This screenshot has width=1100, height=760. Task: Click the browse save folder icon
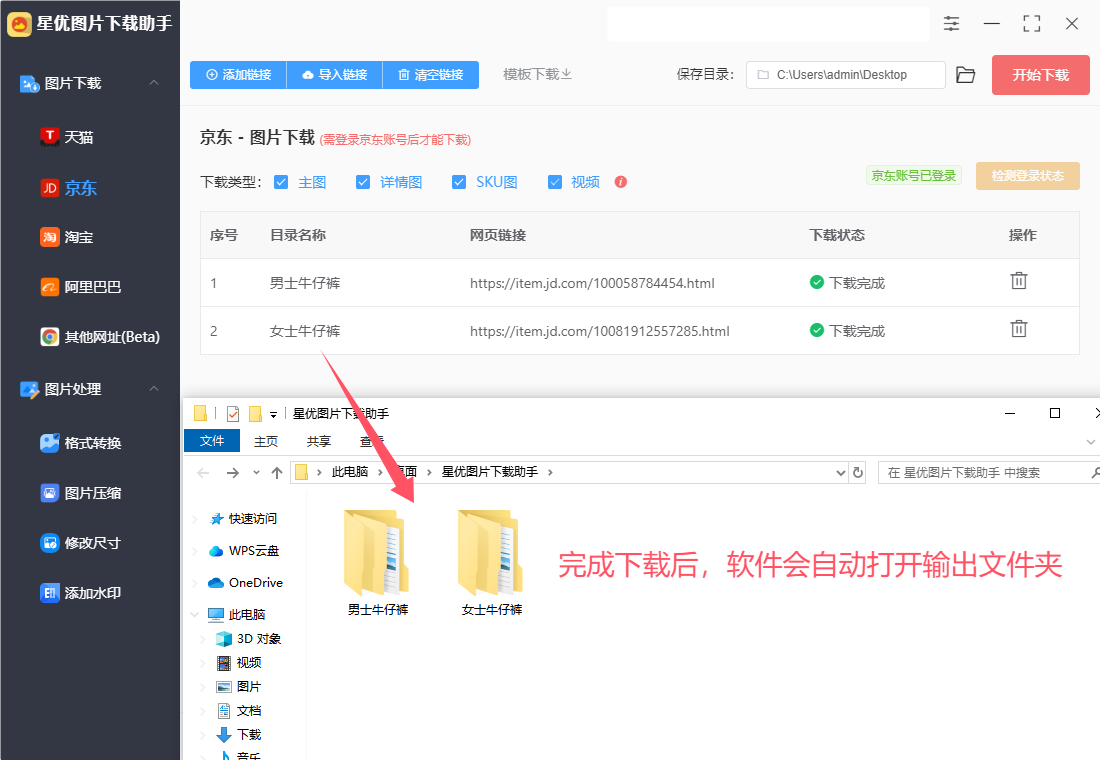pyautogui.click(x=966, y=74)
